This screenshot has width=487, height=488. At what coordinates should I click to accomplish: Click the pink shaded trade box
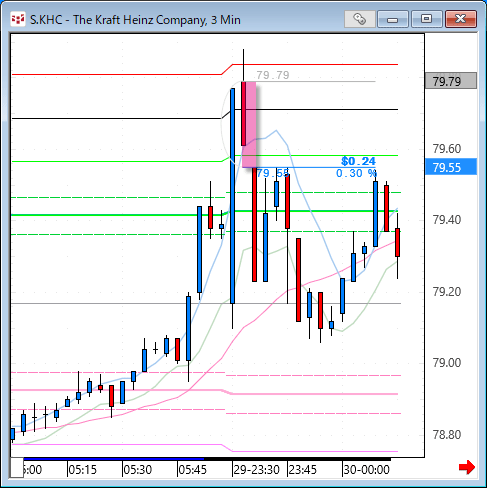[x=249, y=124]
